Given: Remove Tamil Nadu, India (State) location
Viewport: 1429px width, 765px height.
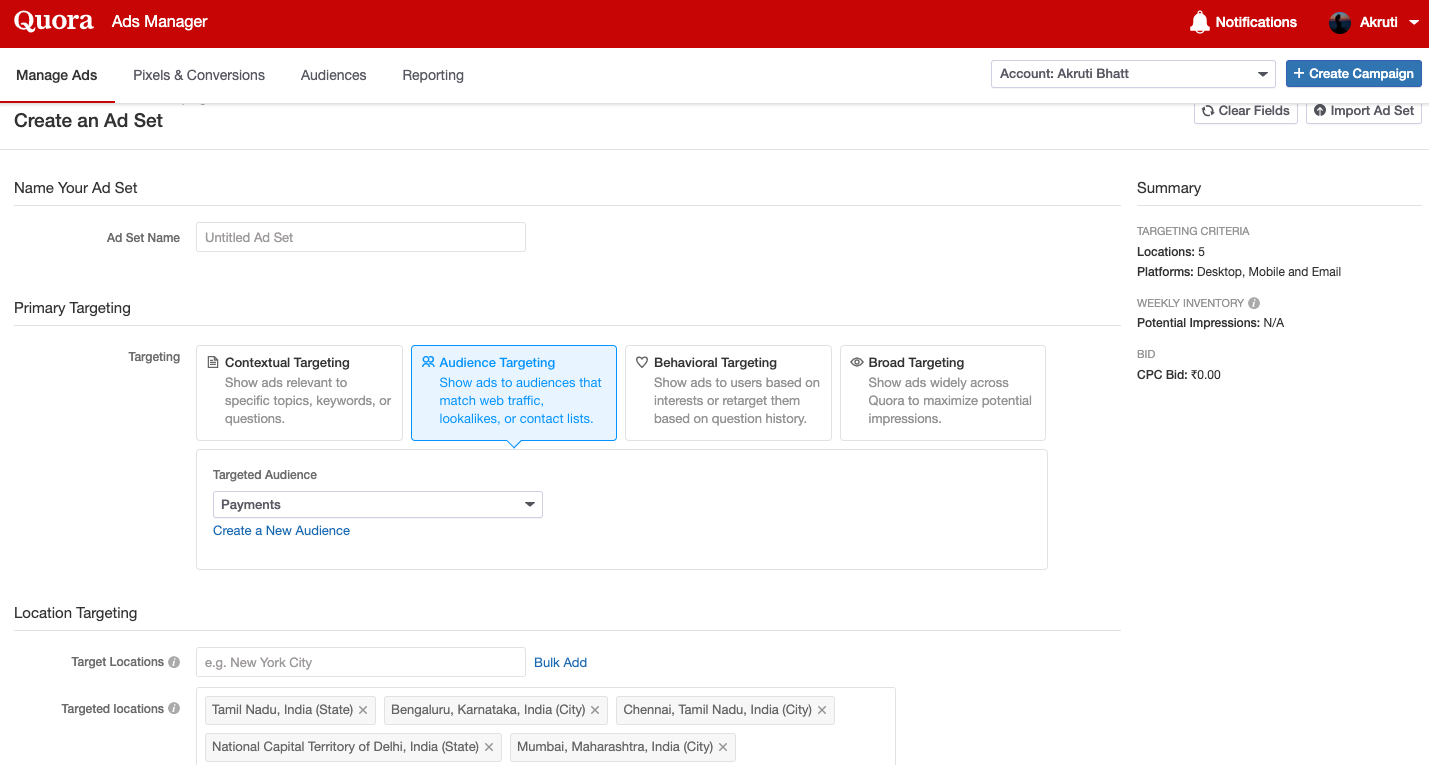Looking at the screenshot, I should 363,710.
